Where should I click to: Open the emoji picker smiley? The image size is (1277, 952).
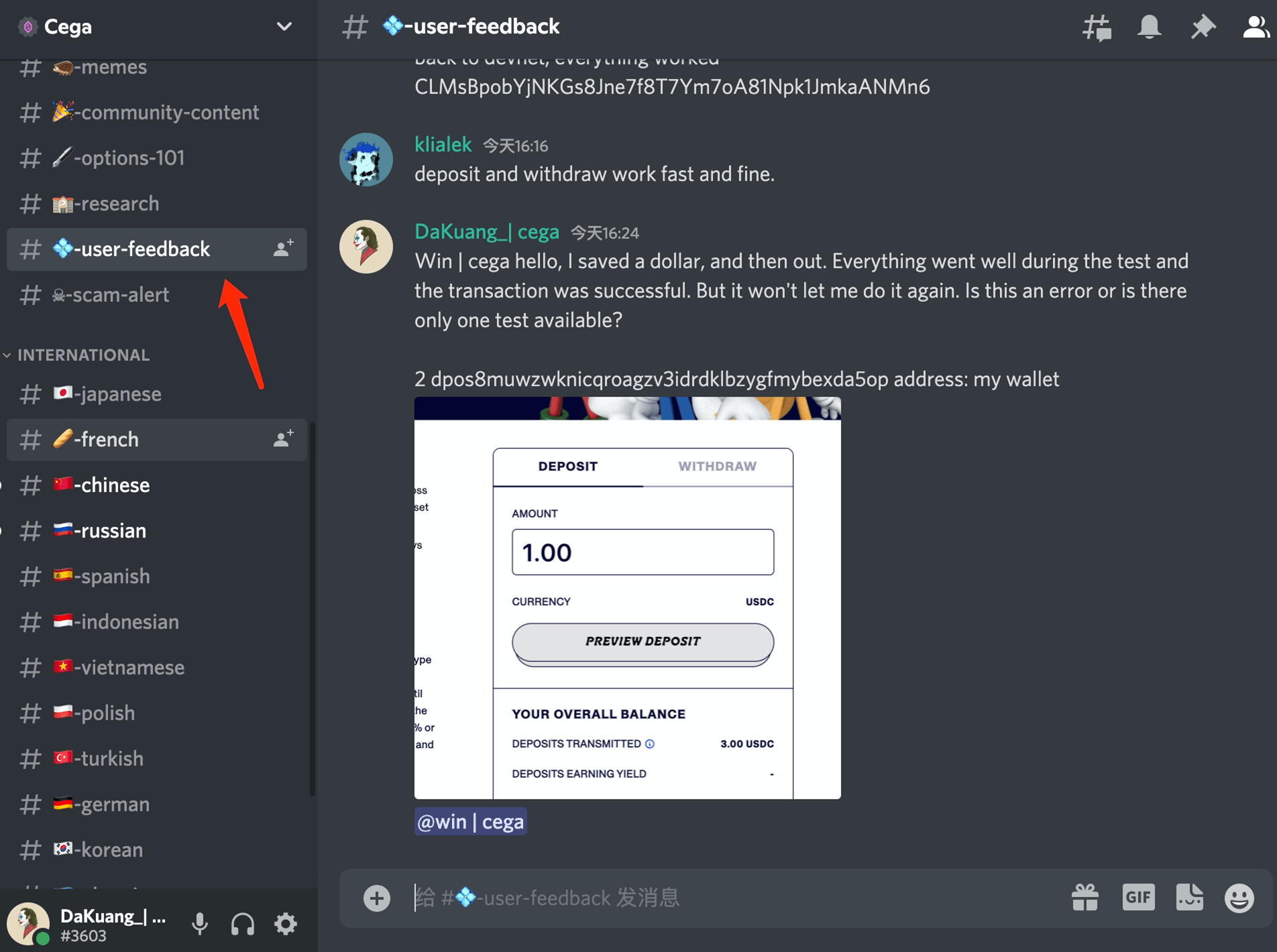pyautogui.click(x=1239, y=897)
